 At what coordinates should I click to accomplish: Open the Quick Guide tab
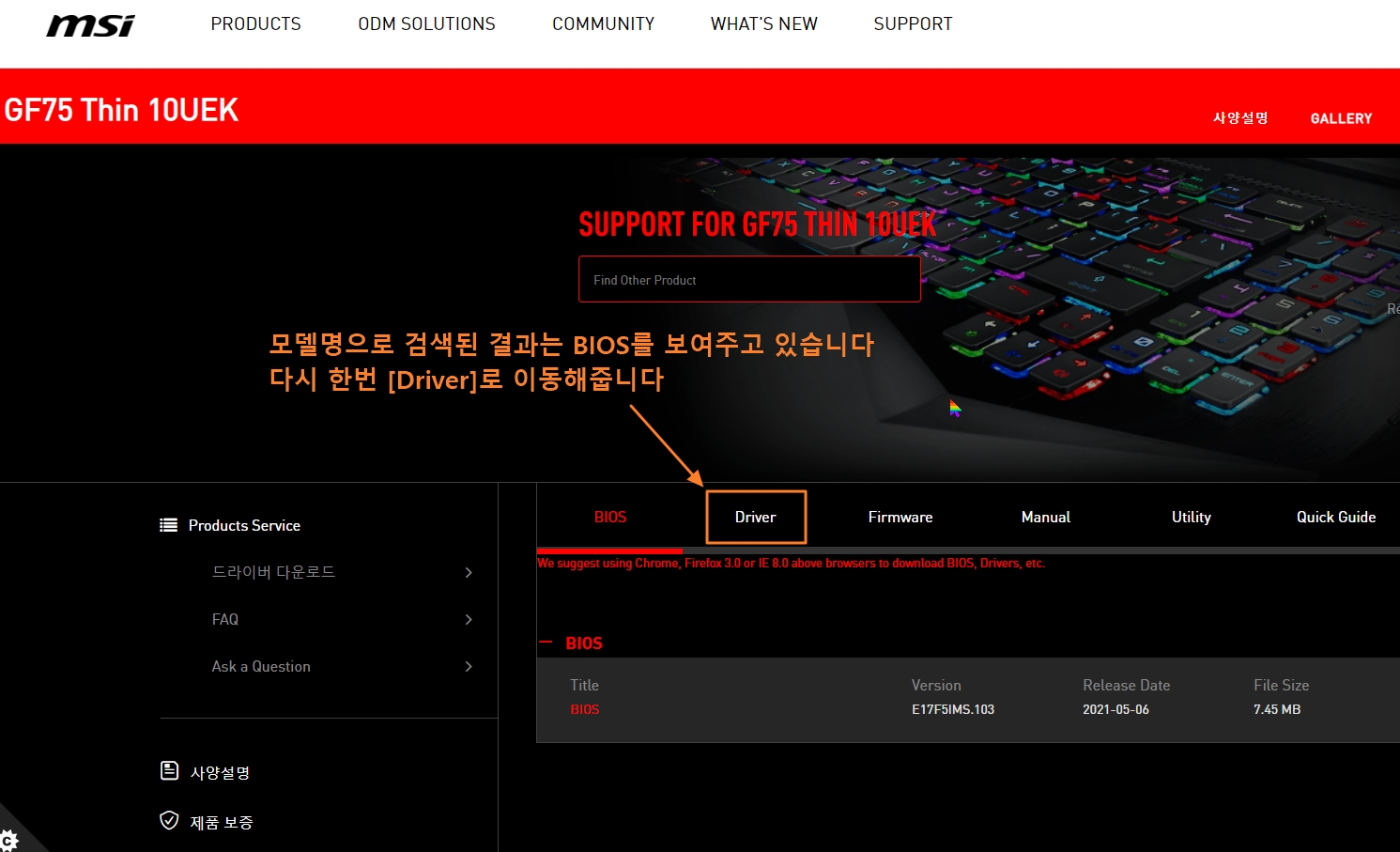pyautogui.click(x=1335, y=517)
